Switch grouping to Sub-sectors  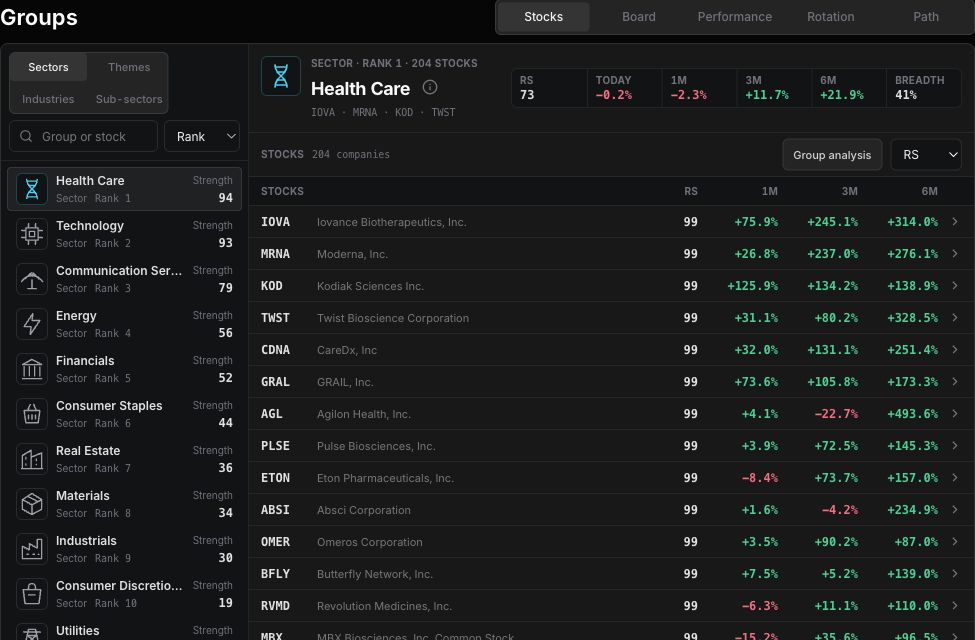pyautogui.click(x=129, y=99)
